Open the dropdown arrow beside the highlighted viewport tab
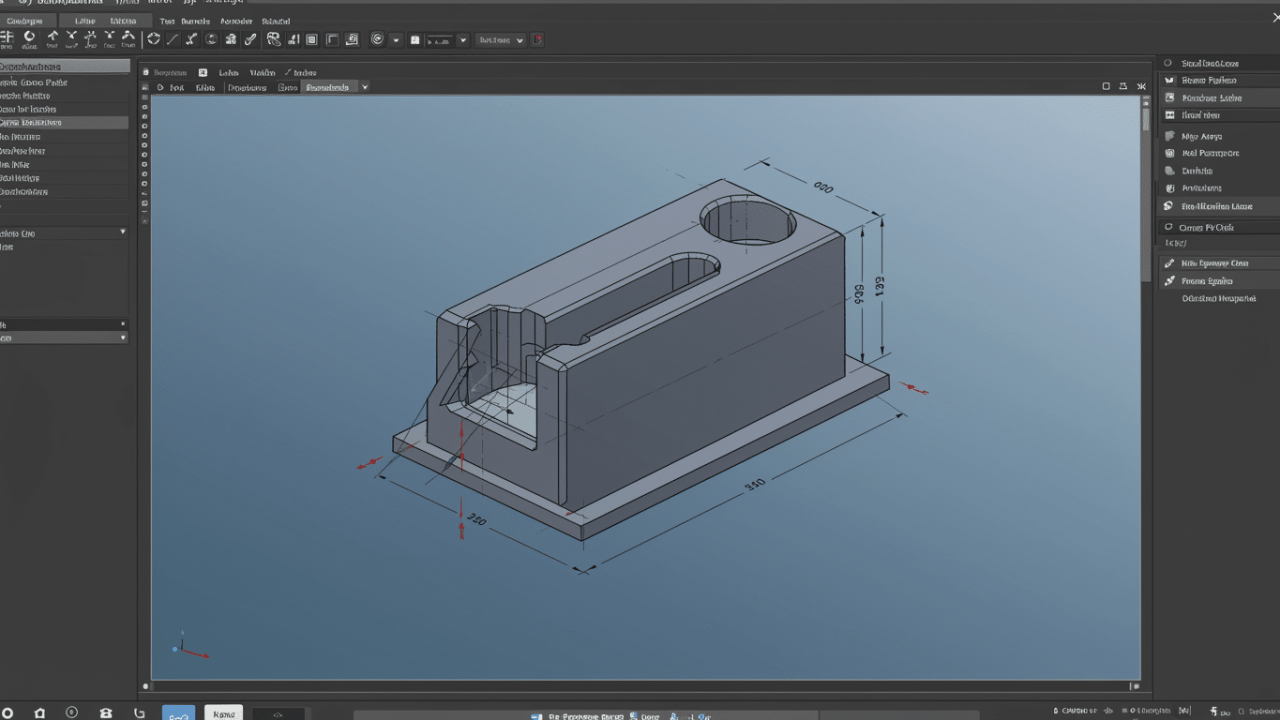The height and width of the screenshot is (720, 1280). [365, 87]
